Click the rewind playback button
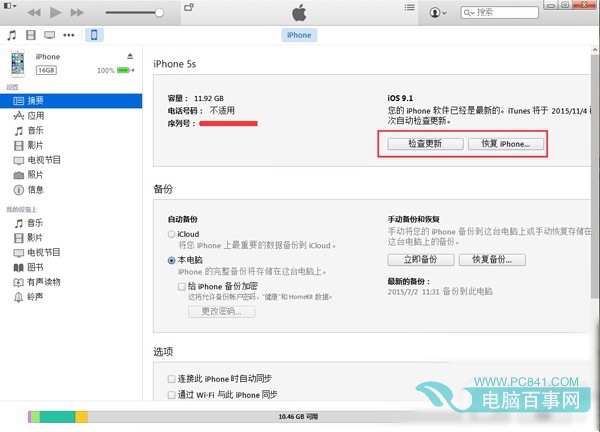This screenshot has height=432, width=600. (34, 13)
